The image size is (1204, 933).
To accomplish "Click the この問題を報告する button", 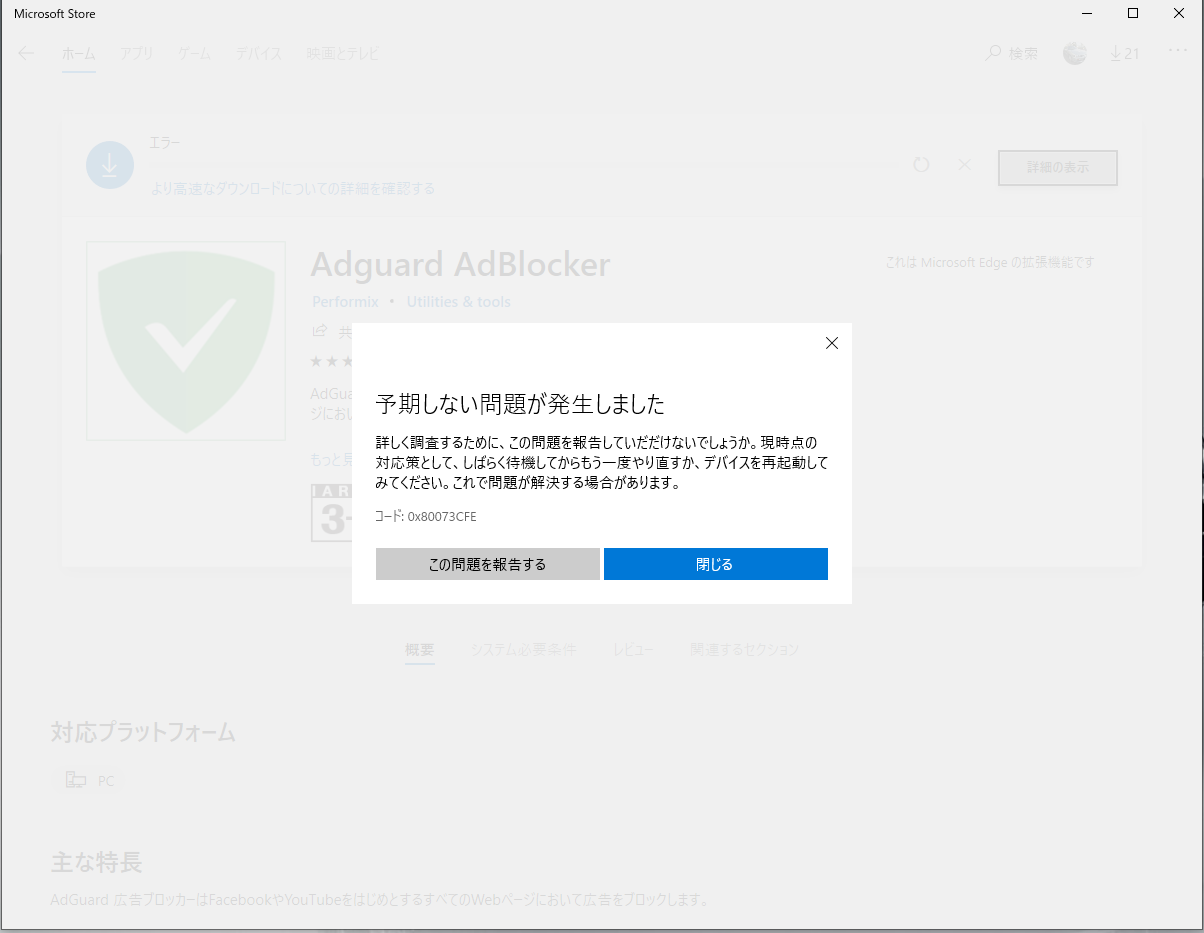I will pyautogui.click(x=487, y=564).
